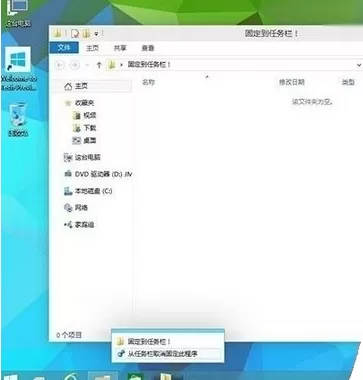
Task: Sort by the 修改日期 column header
Action: [x=292, y=82]
